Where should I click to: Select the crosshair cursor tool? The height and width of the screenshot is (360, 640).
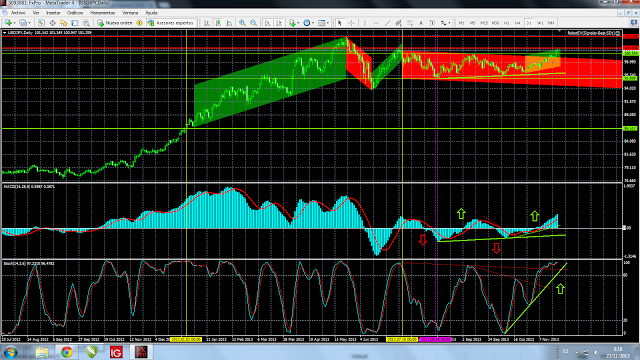tap(351, 23)
